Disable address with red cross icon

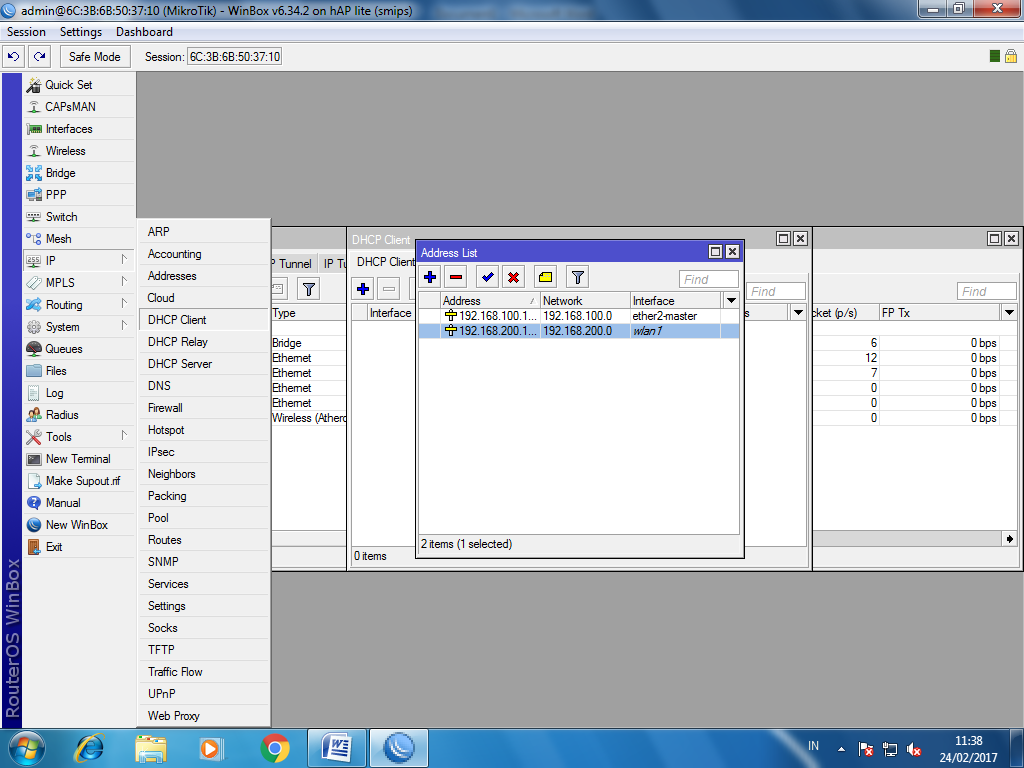(x=513, y=278)
